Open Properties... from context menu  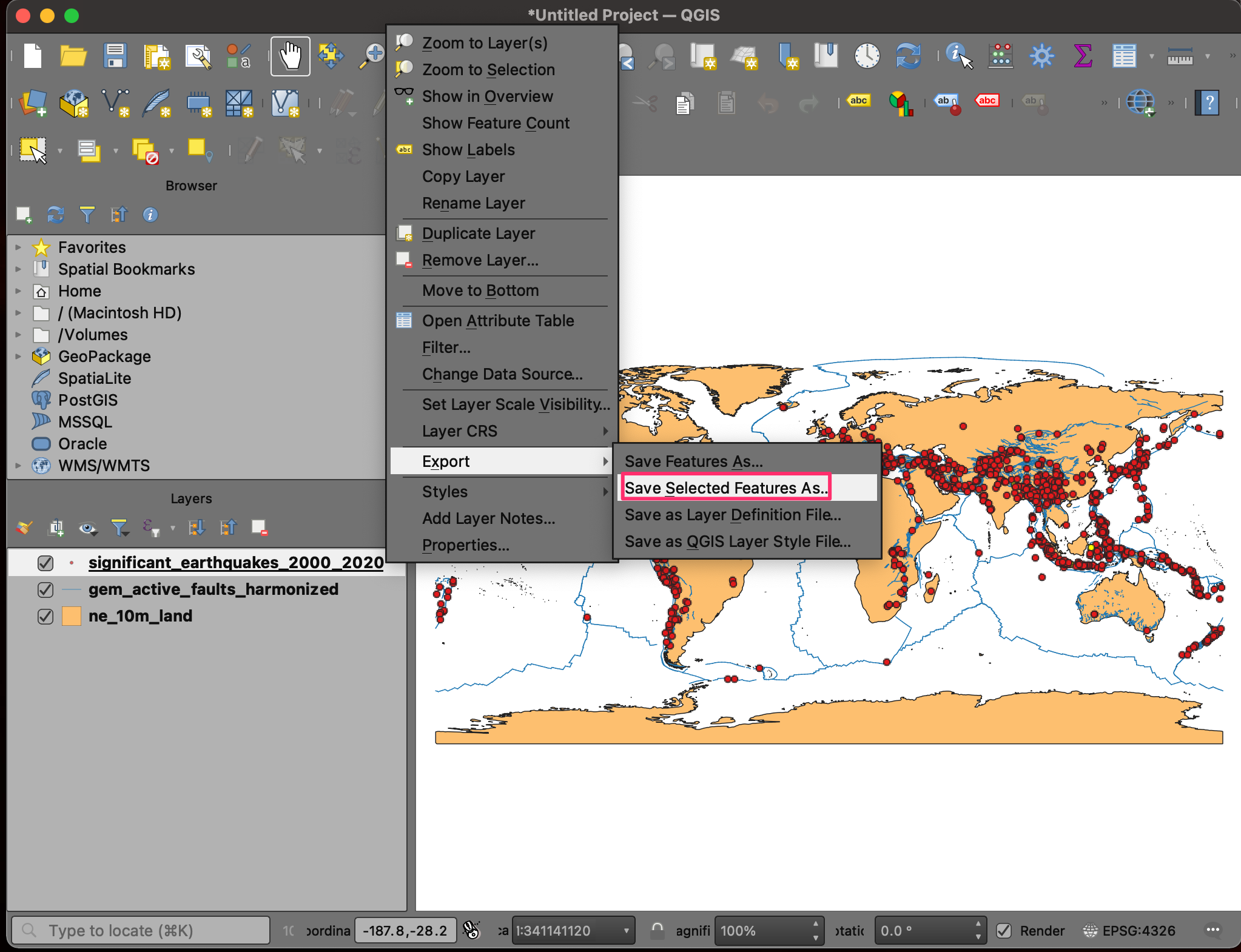(502, 545)
